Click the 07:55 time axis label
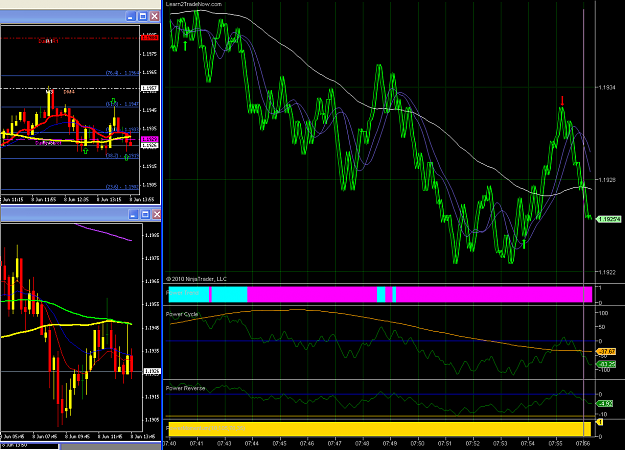 coord(556,443)
